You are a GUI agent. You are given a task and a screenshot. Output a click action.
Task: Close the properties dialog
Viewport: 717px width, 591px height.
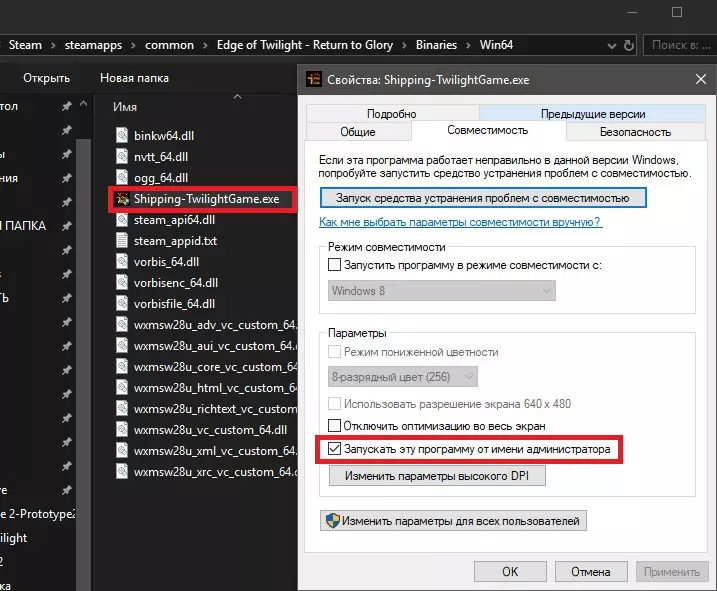701,79
